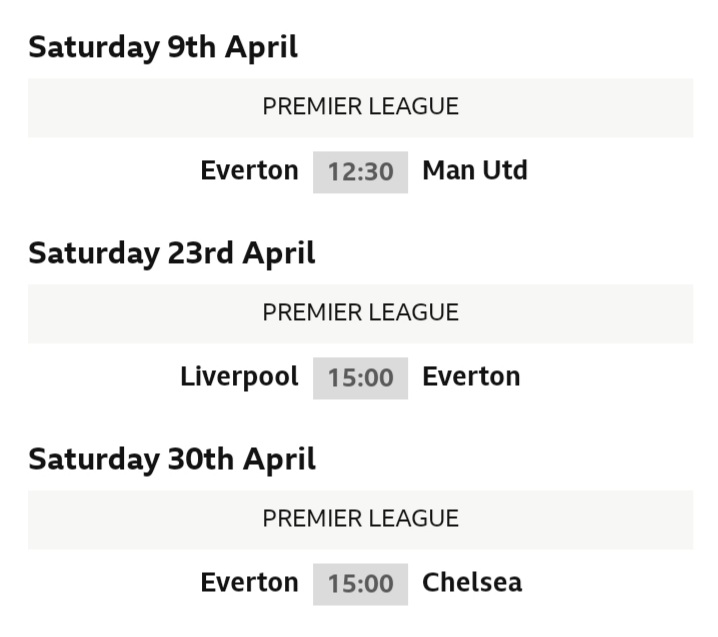Click the 15:00 time for Liverpool match
The height and width of the screenshot is (637, 718).
click(x=360, y=378)
